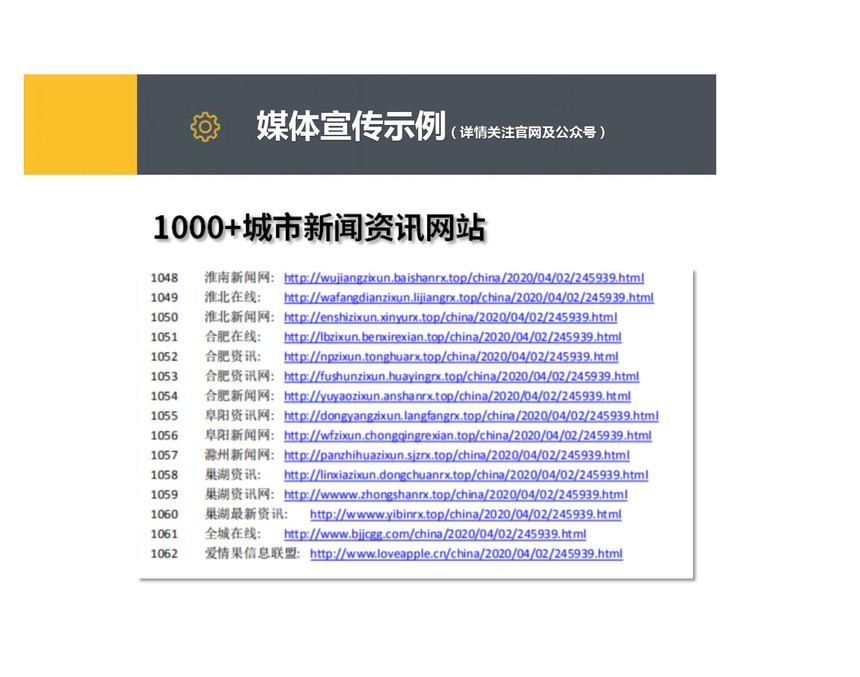
Task: Click row number 1050
Action: pos(165,318)
